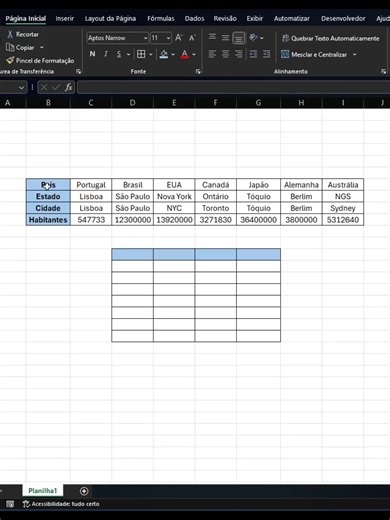Expand underline style dropdown arrow
Screen dimensions: 390x520
coord(128,54)
